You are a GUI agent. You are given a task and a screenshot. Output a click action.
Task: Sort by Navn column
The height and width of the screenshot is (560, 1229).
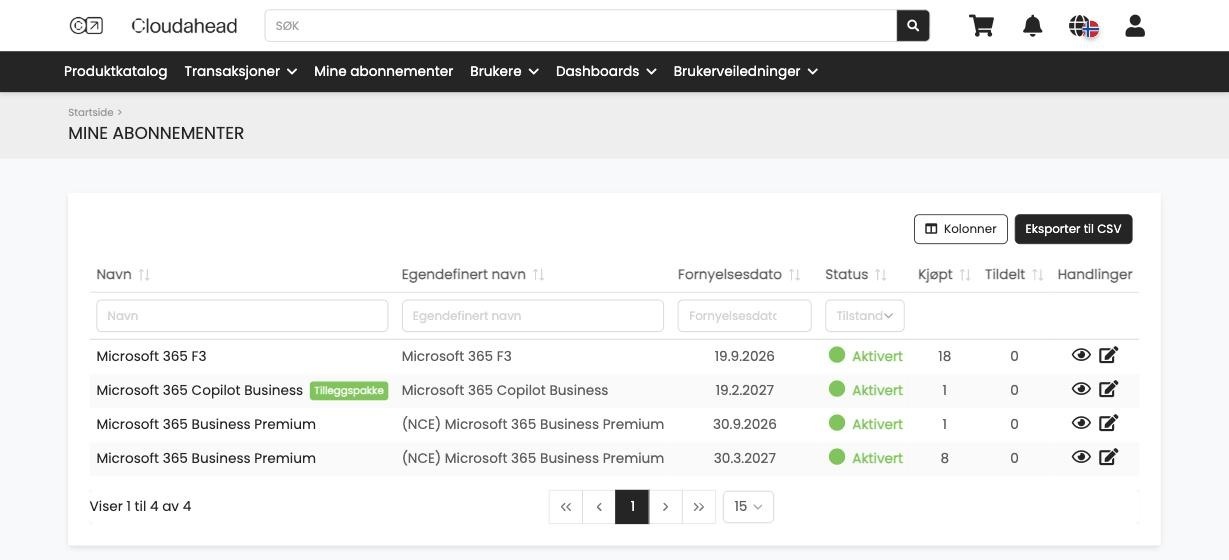(x=144, y=275)
